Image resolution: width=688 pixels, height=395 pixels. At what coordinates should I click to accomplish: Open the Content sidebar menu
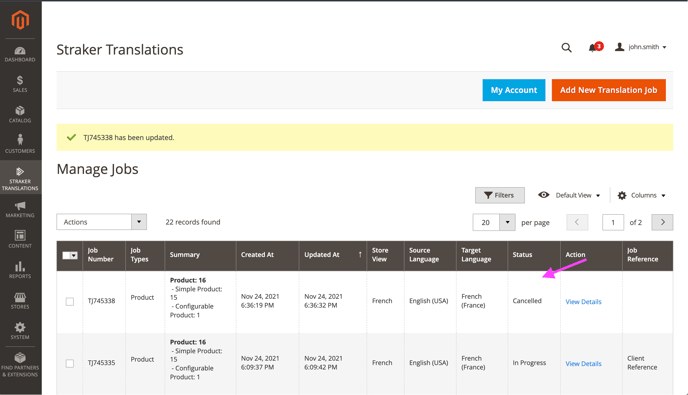(x=20, y=239)
